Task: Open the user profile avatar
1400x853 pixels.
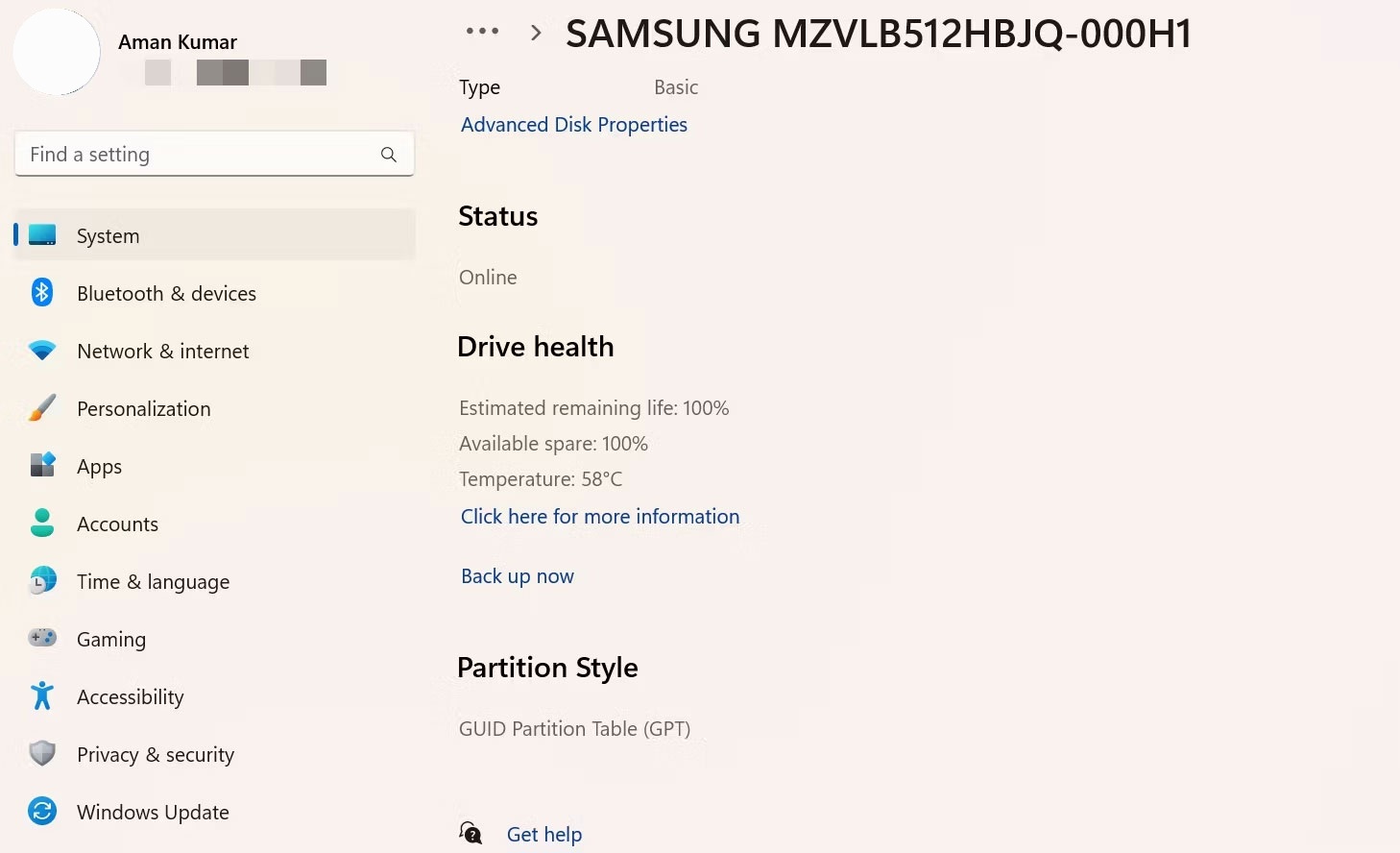Action: pos(57,52)
